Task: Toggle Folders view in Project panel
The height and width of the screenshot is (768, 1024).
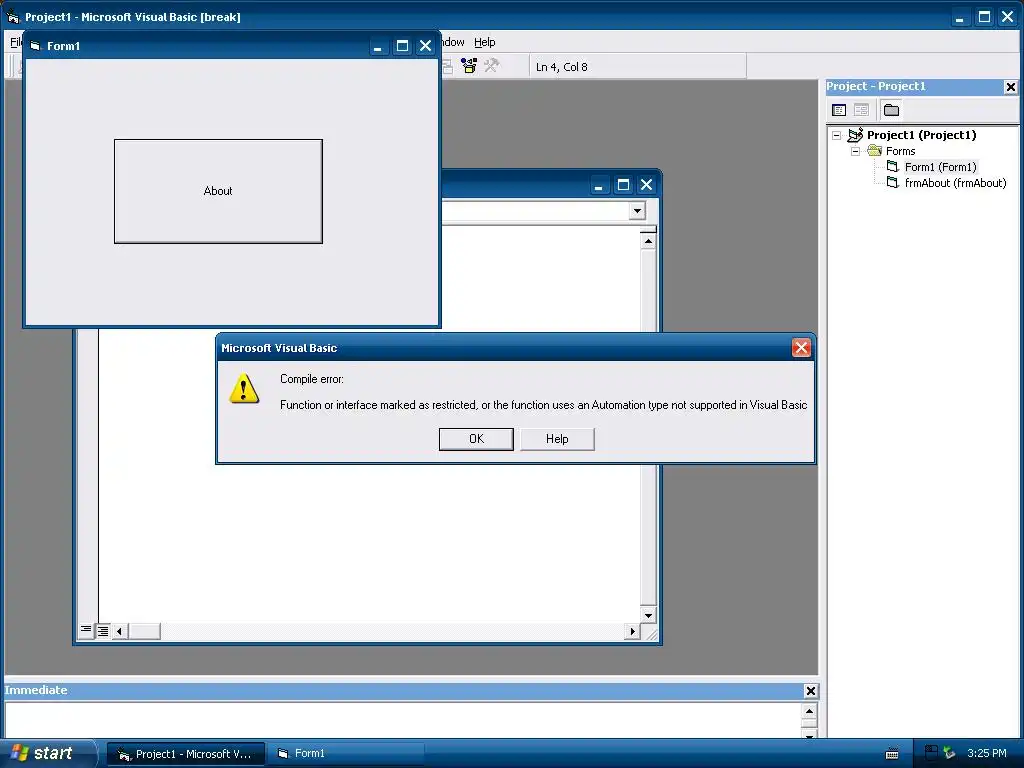Action: [891, 110]
